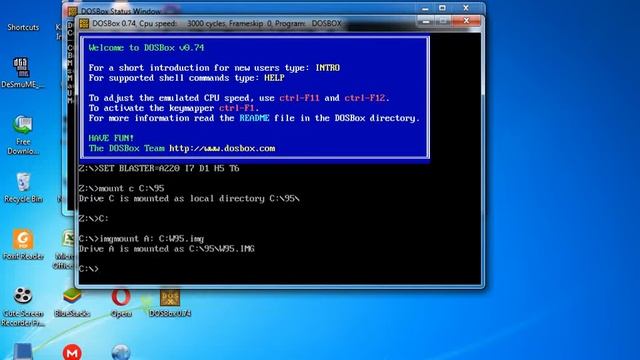Click the README word in the console
The width and height of the screenshot is (640, 360).
click(x=254, y=118)
